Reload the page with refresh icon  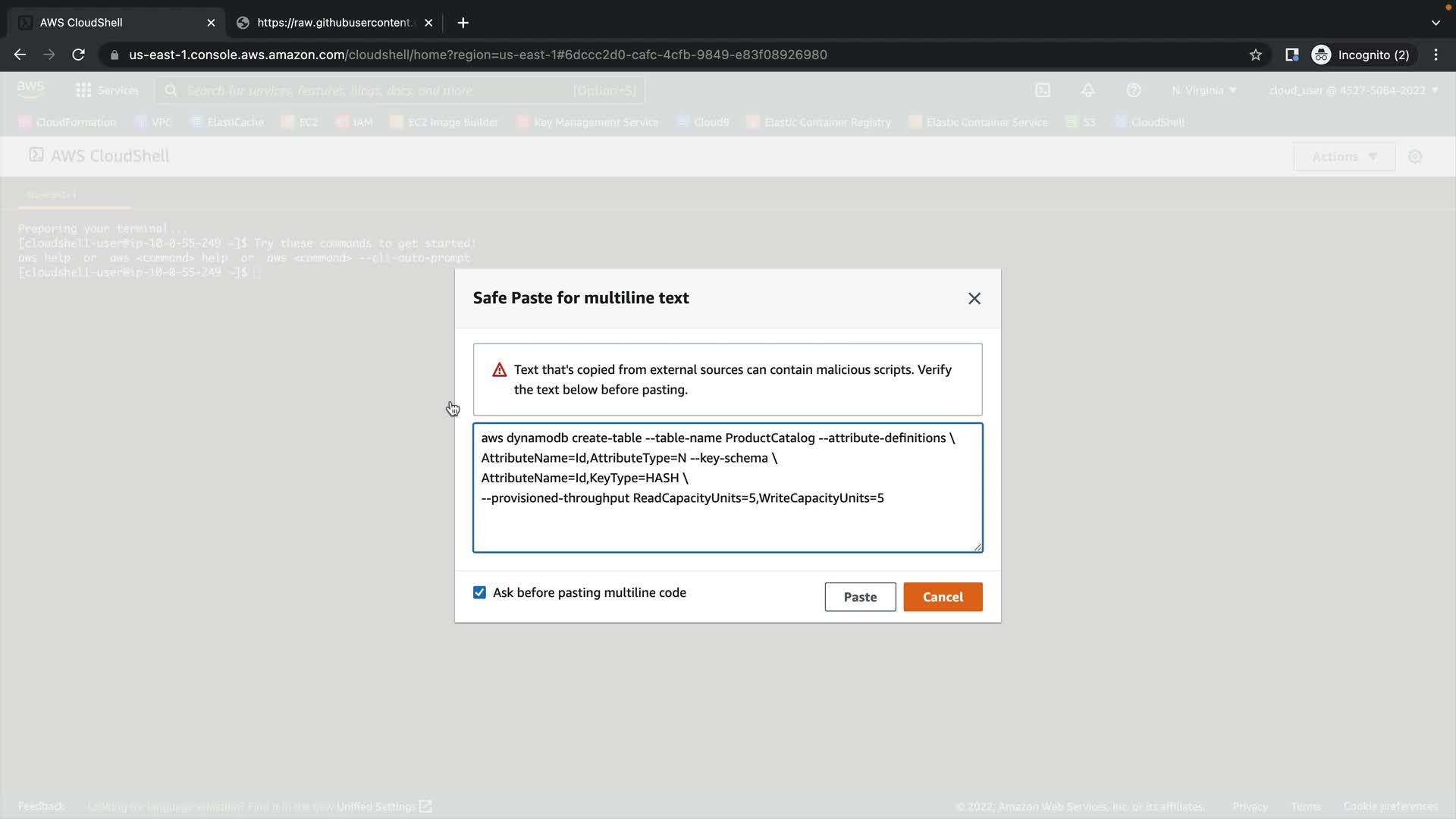[78, 55]
